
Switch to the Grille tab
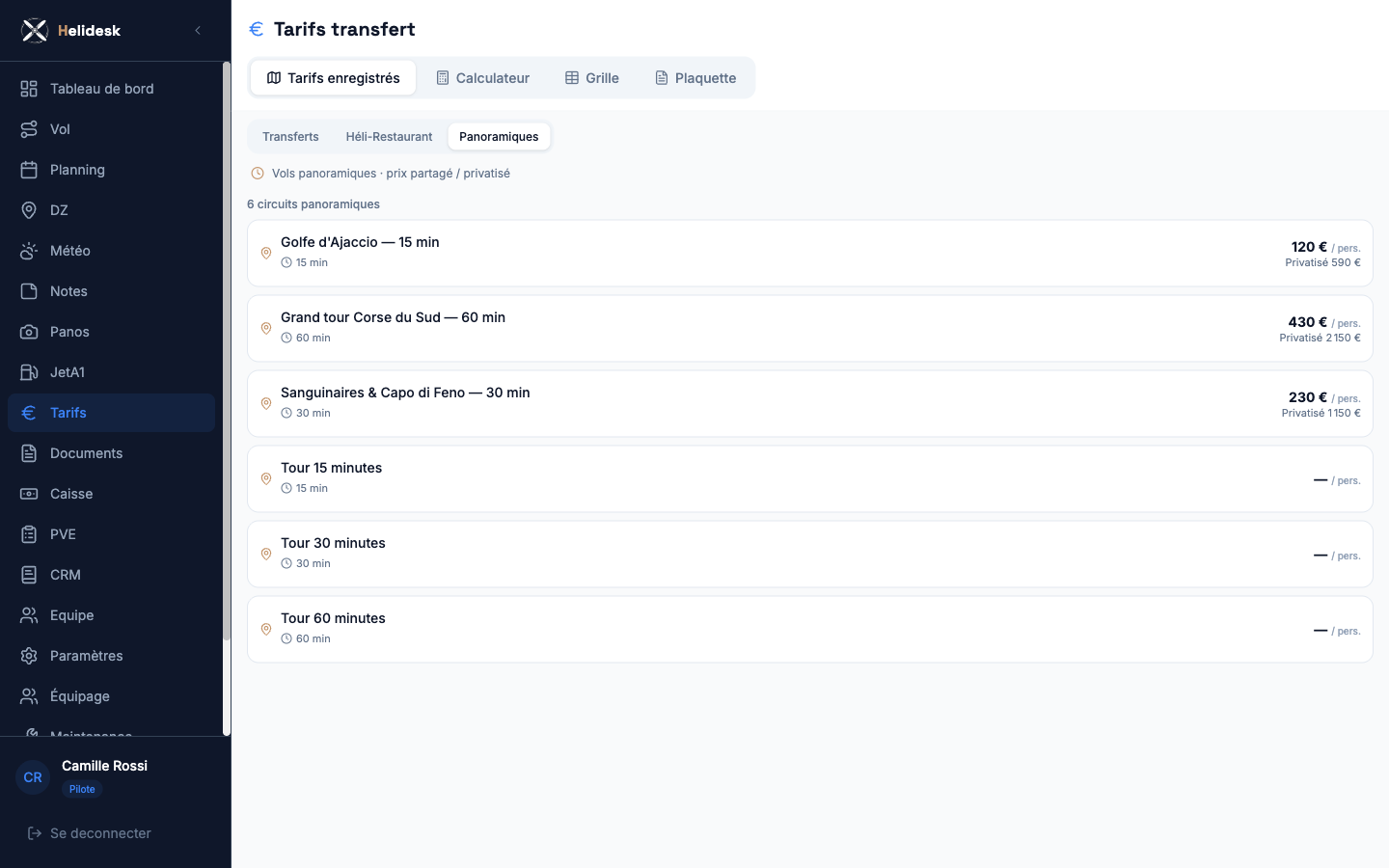[x=592, y=78]
